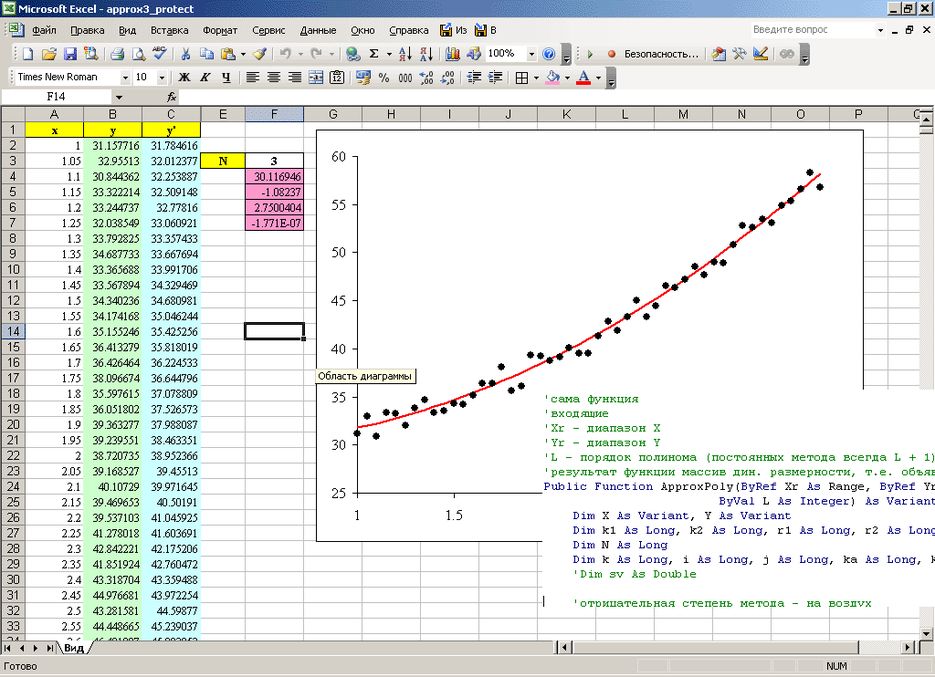Toggle underline with the Ч button
This screenshot has height=677, width=935.
pyautogui.click(x=226, y=78)
